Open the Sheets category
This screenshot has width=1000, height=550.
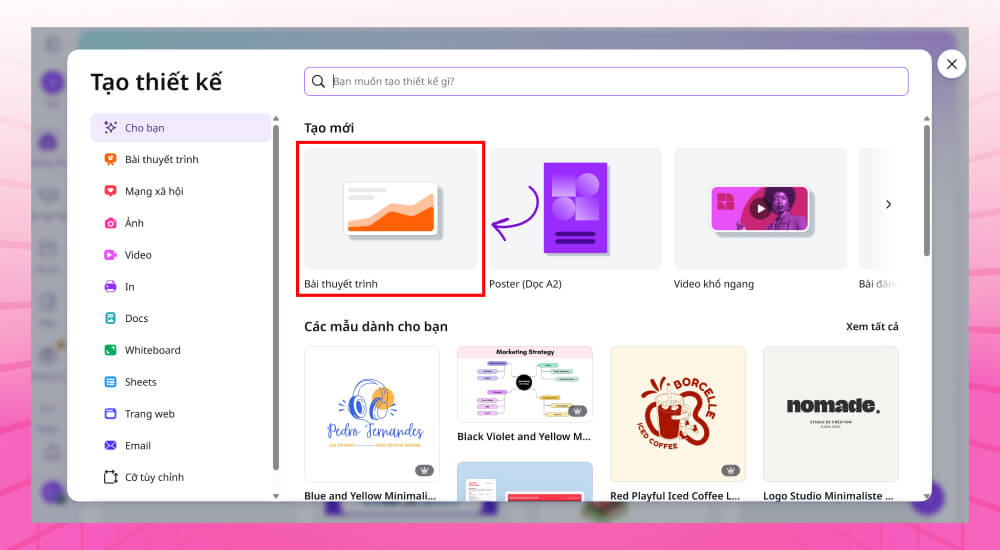180,382
